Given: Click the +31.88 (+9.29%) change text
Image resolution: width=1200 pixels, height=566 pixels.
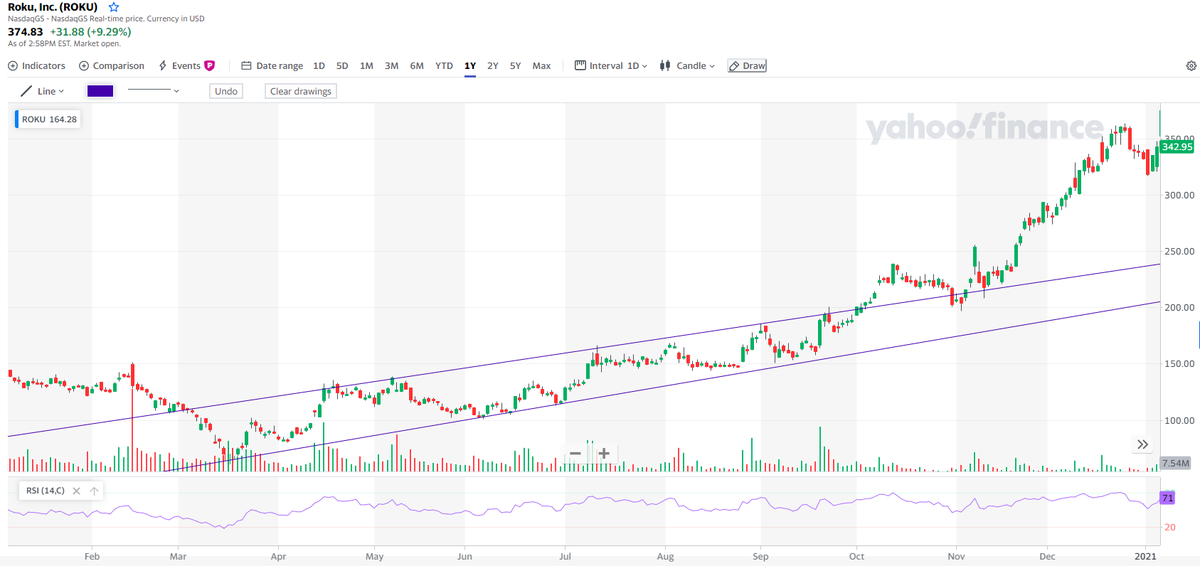Looking at the screenshot, I should click(x=91, y=32).
